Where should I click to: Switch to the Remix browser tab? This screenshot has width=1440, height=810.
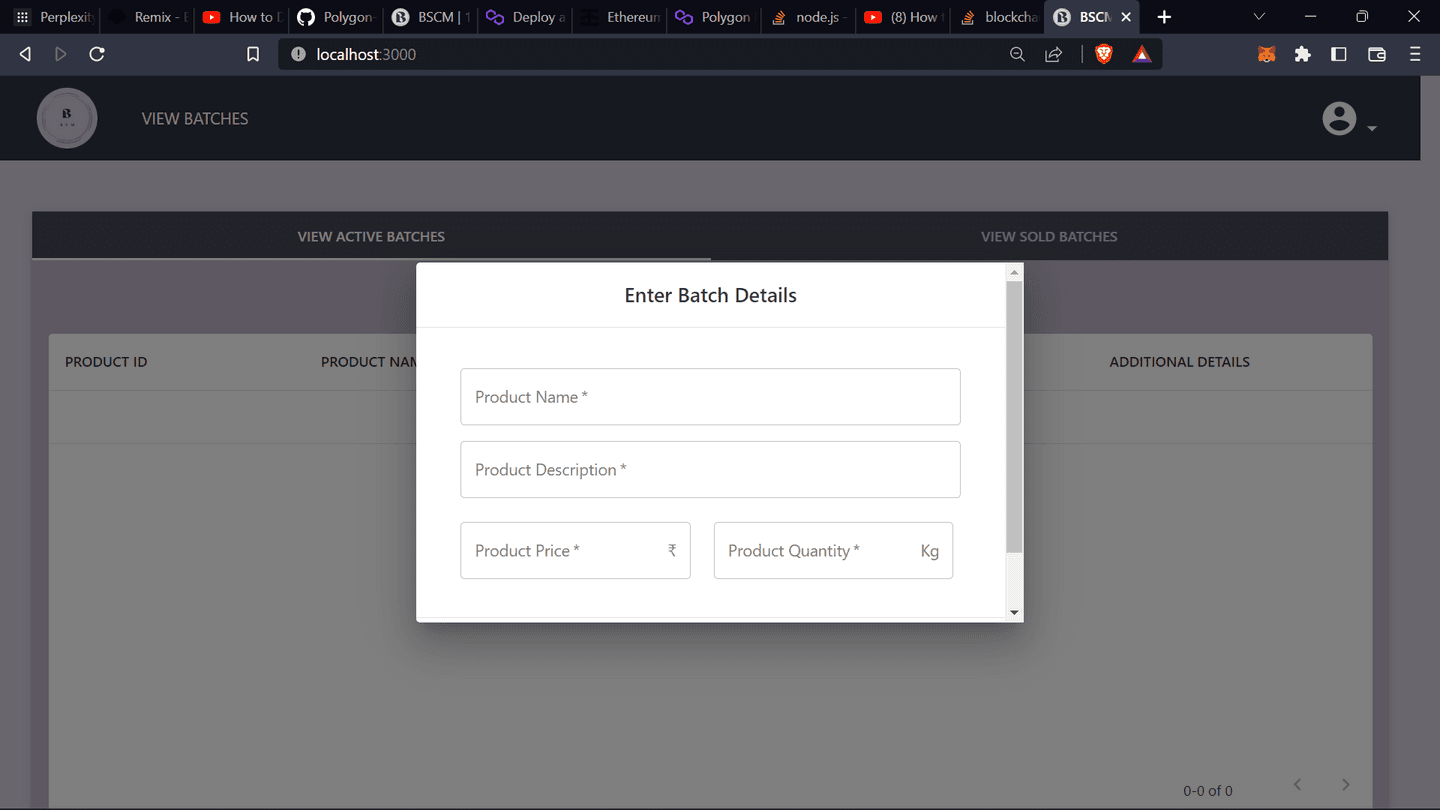pos(148,17)
